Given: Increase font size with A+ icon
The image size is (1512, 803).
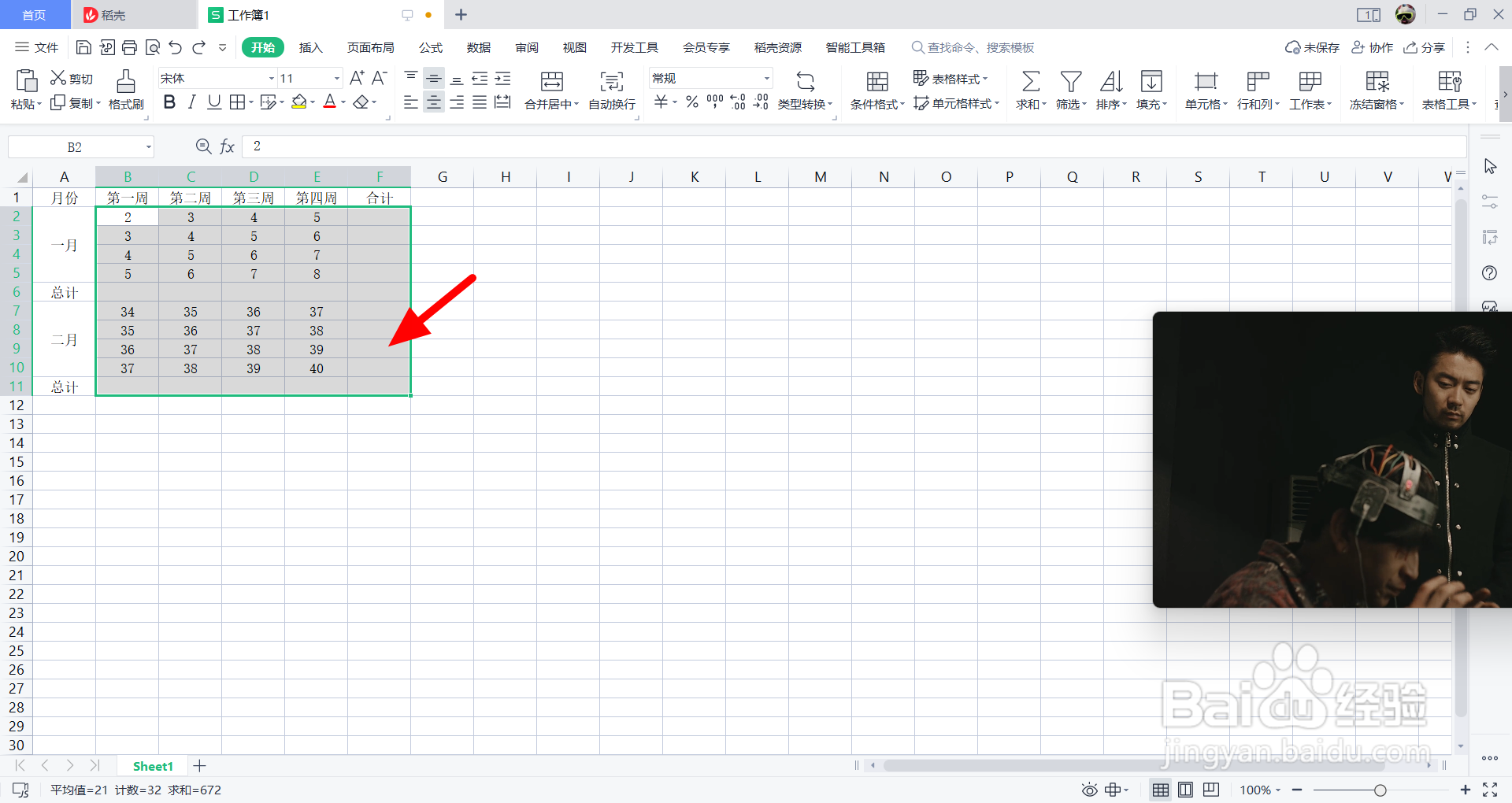Looking at the screenshot, I should pos(357,78).
